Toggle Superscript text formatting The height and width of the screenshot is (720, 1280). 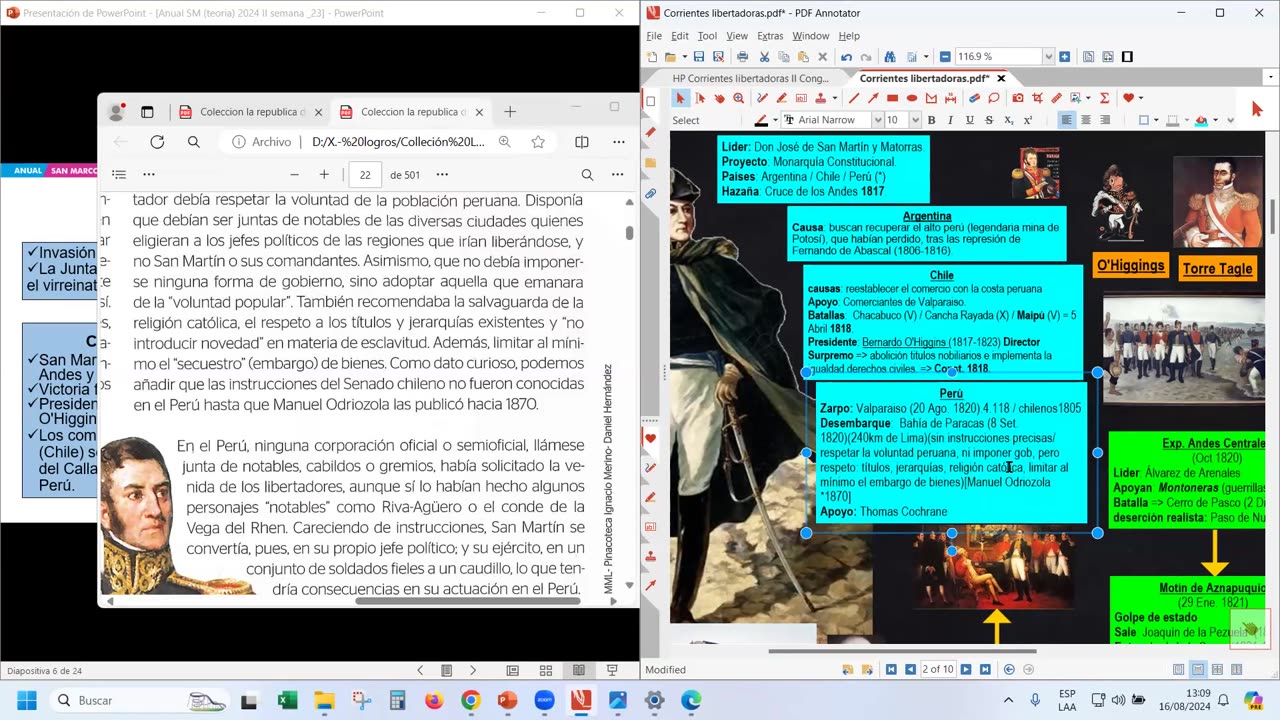(x=1028, y=120)
